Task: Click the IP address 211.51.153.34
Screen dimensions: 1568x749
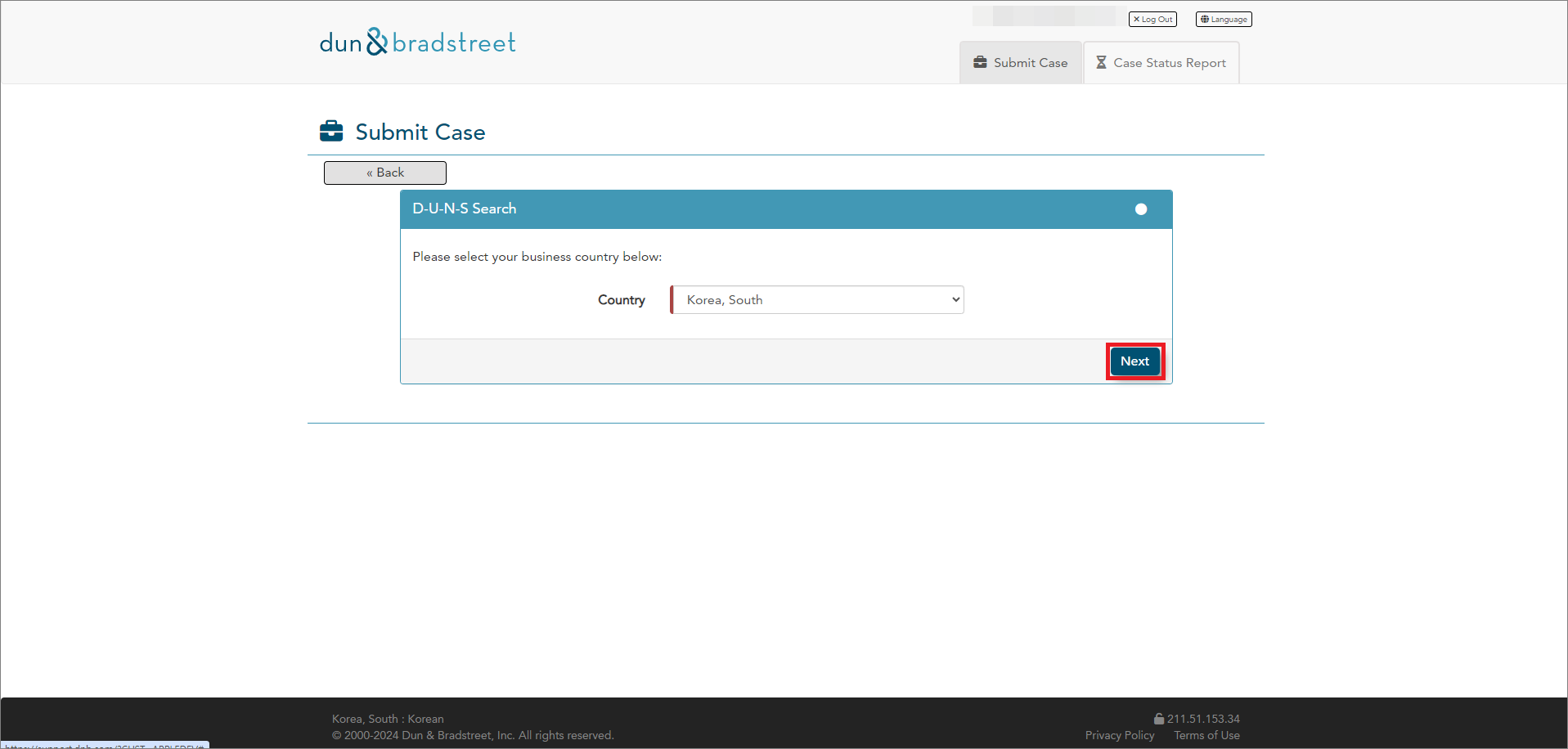Action: point(1203,719)
